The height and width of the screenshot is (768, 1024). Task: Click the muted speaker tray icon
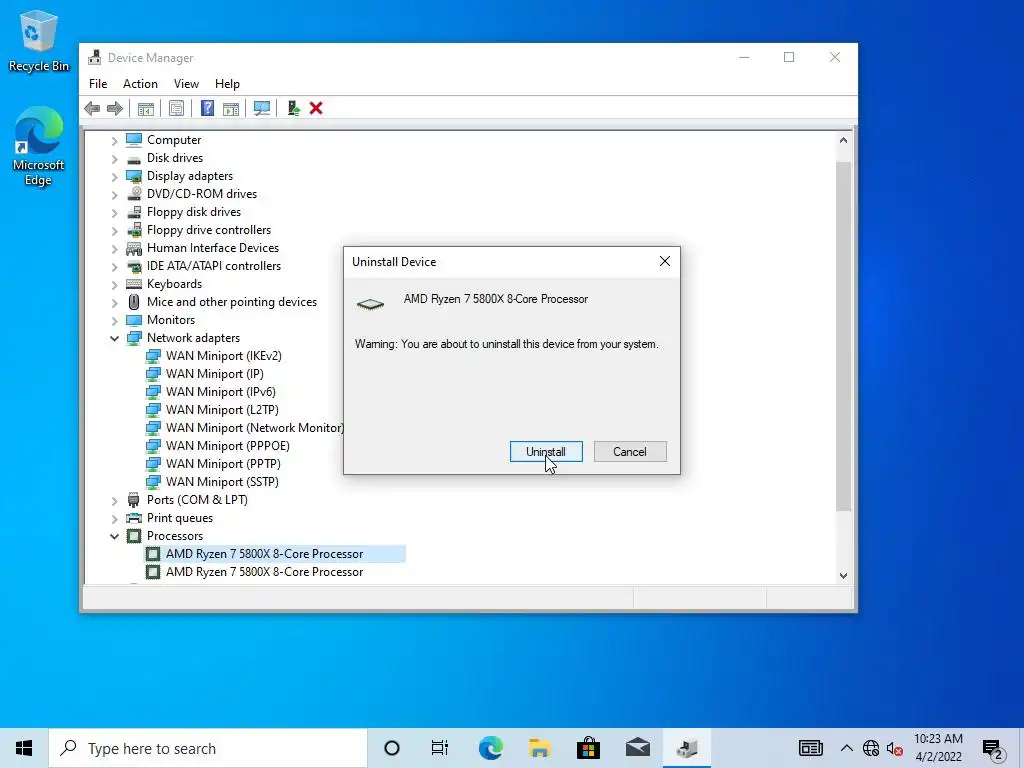(895, 749)
